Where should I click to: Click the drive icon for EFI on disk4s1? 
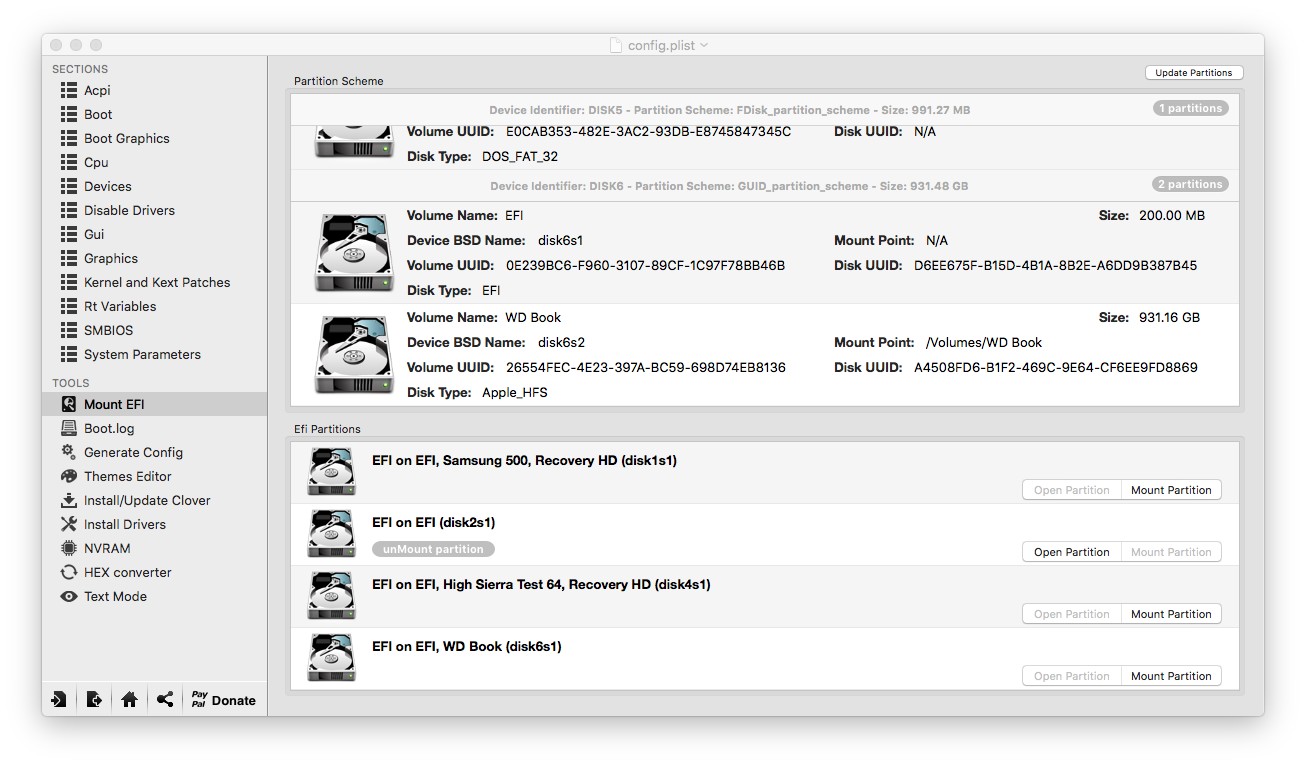click(x=331, y=596)
